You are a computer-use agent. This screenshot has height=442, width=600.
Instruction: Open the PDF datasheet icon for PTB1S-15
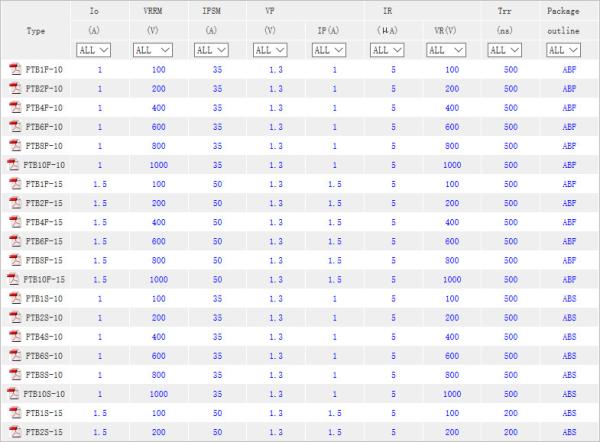pos(15,413)
